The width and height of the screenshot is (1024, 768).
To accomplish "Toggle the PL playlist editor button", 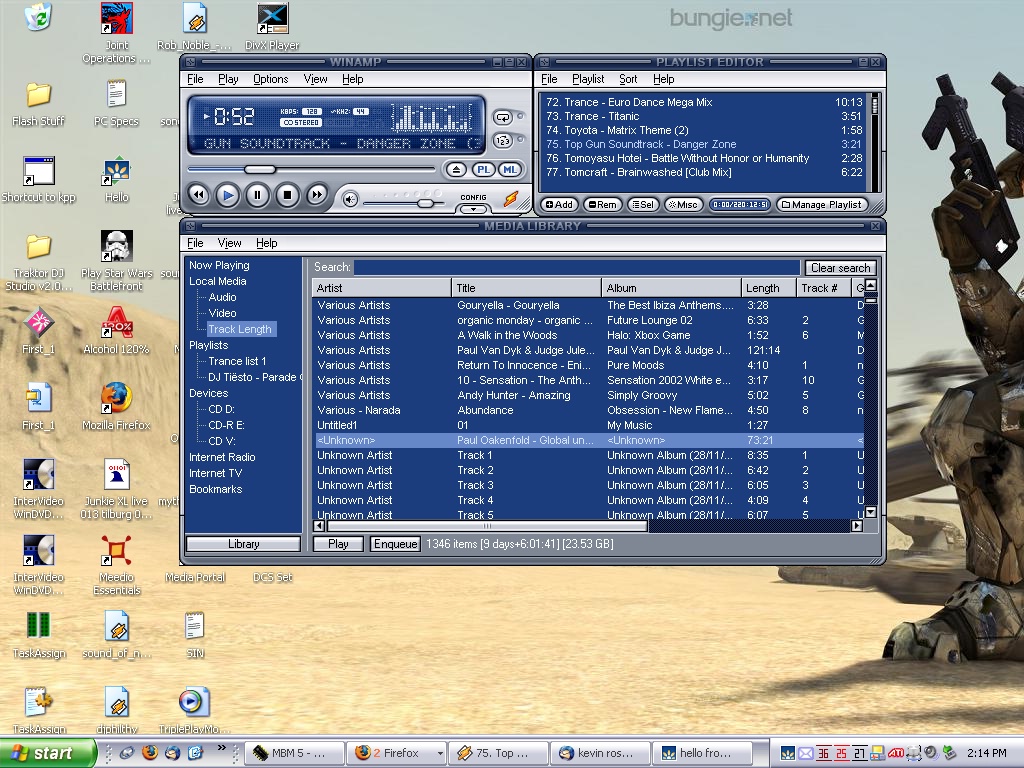I will (x=483, y=170).
